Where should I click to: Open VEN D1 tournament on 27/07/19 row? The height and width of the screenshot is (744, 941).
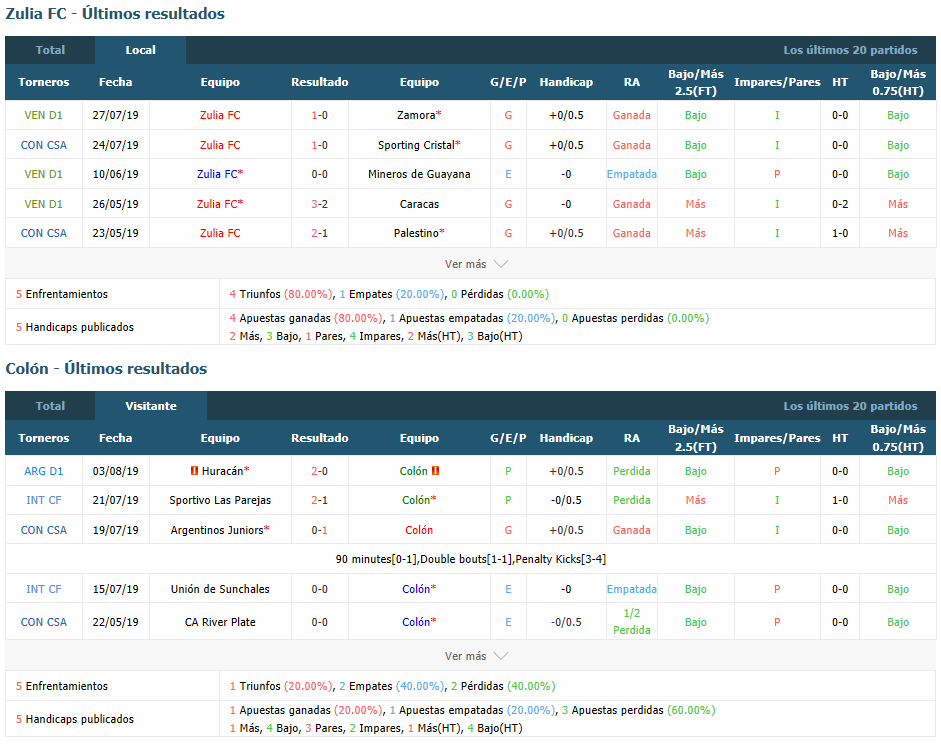(43, 115)
